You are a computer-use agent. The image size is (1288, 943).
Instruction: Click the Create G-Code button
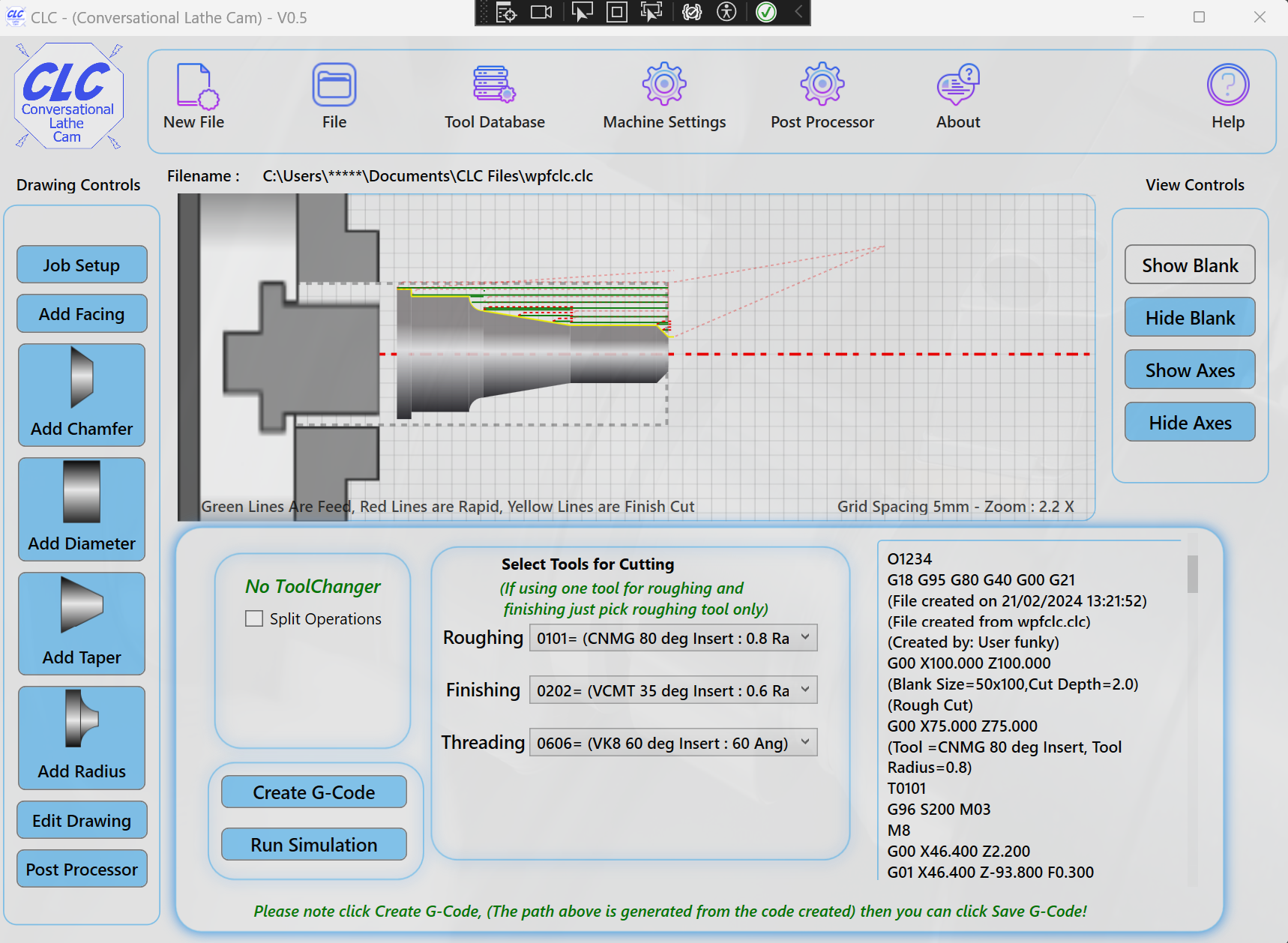coord(314,792)
